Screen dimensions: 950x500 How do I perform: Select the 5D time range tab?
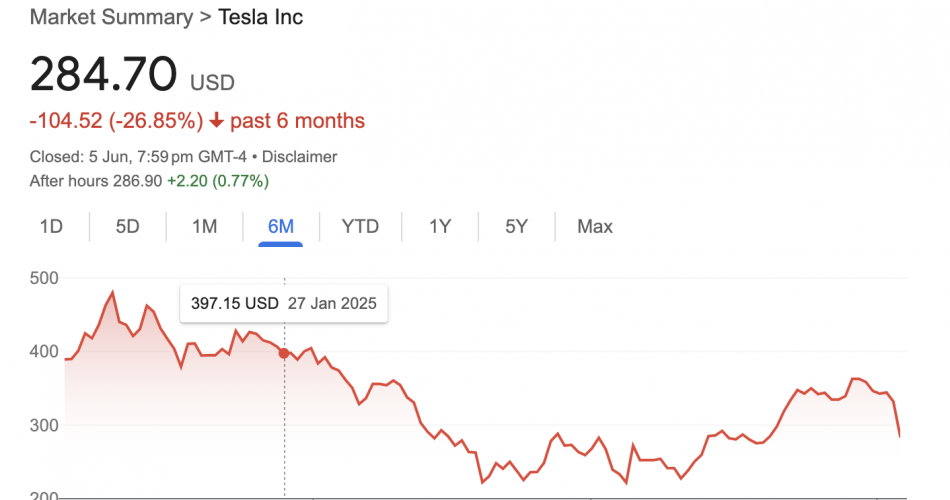pyautogui.click(x=127, y=226)
